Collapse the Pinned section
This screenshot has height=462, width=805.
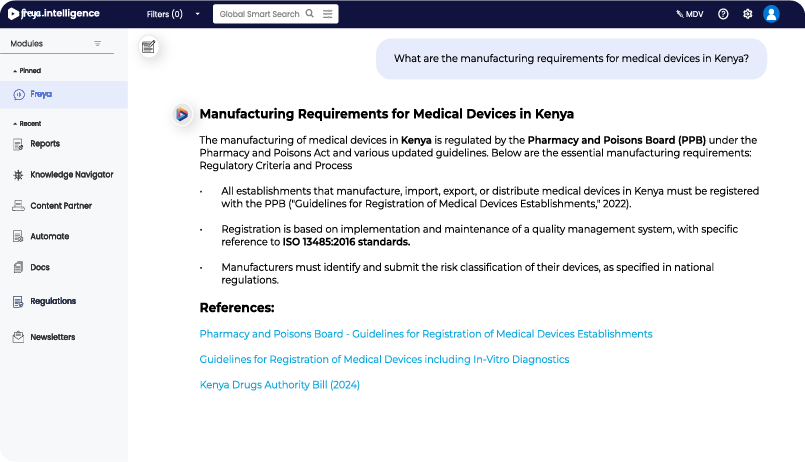[15, 71]
